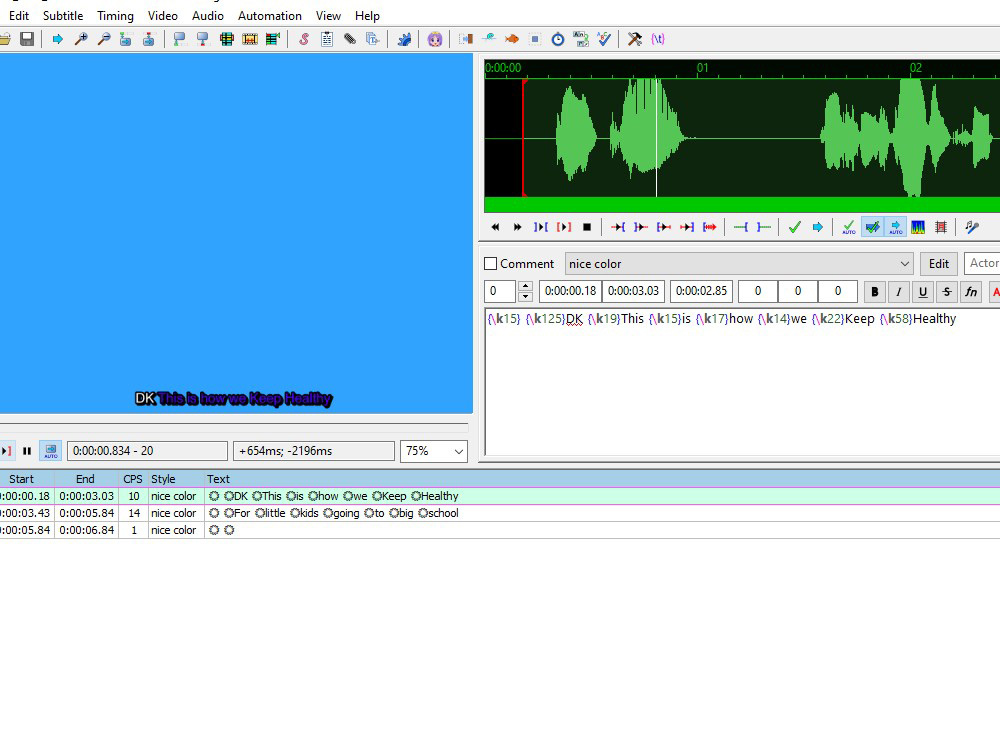
Task: Open the nice color style dropdown
Action: pos(739,263)
